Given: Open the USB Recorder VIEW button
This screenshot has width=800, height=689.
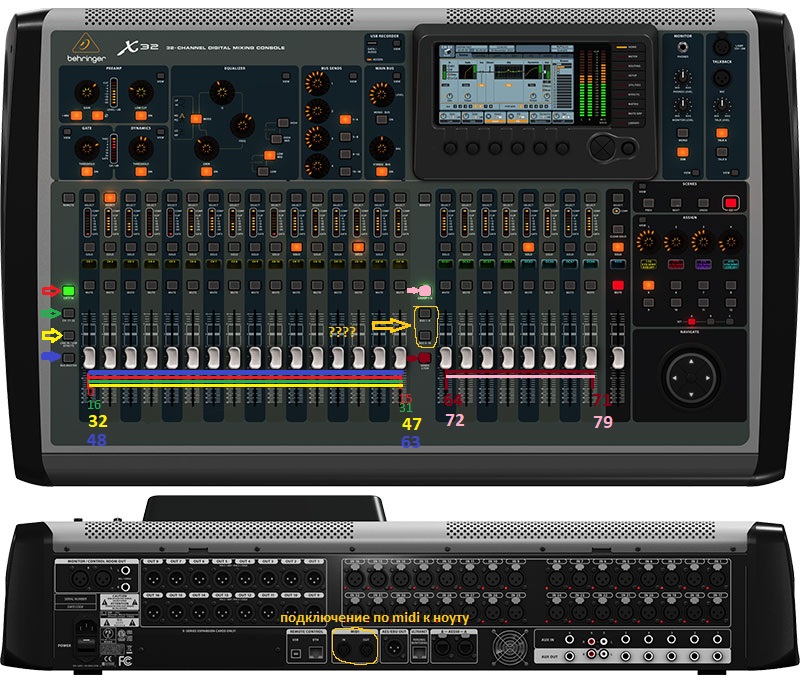Looking at the screenshot, I should pyautogui.click(x=396, y=44).
